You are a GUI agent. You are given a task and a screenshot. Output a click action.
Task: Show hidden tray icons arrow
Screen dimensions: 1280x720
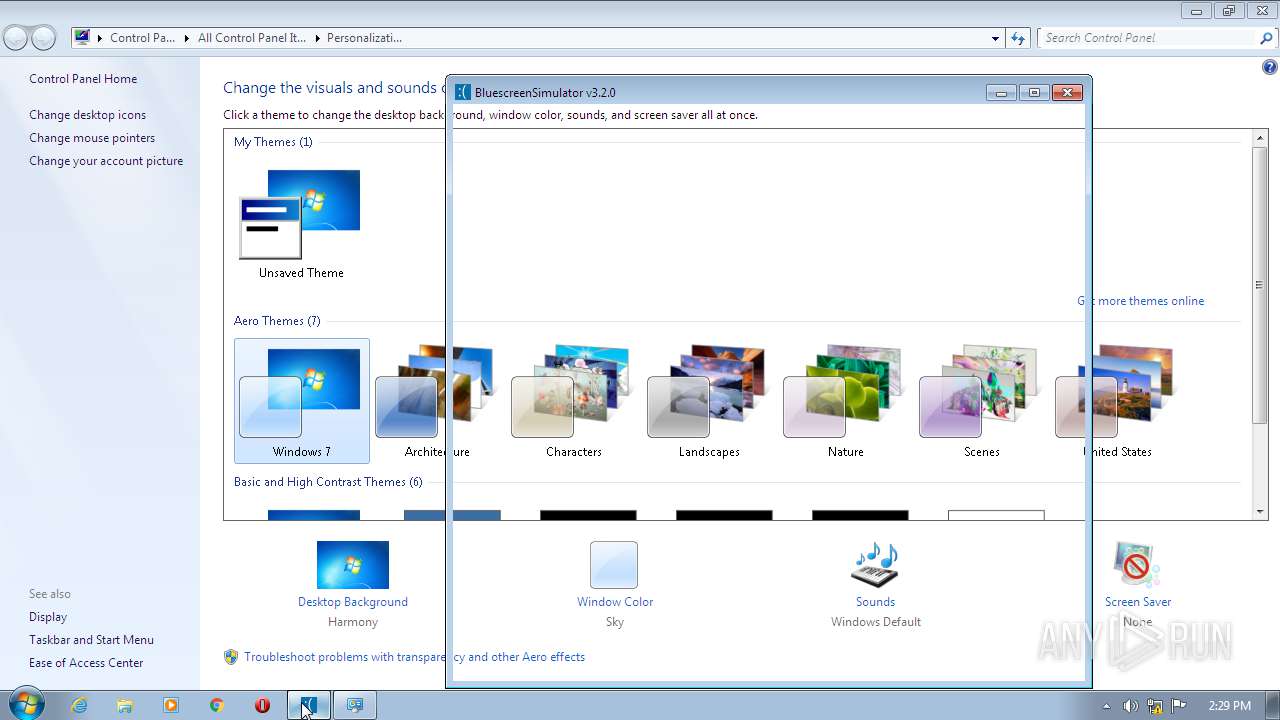click(x=1106, y=706)
